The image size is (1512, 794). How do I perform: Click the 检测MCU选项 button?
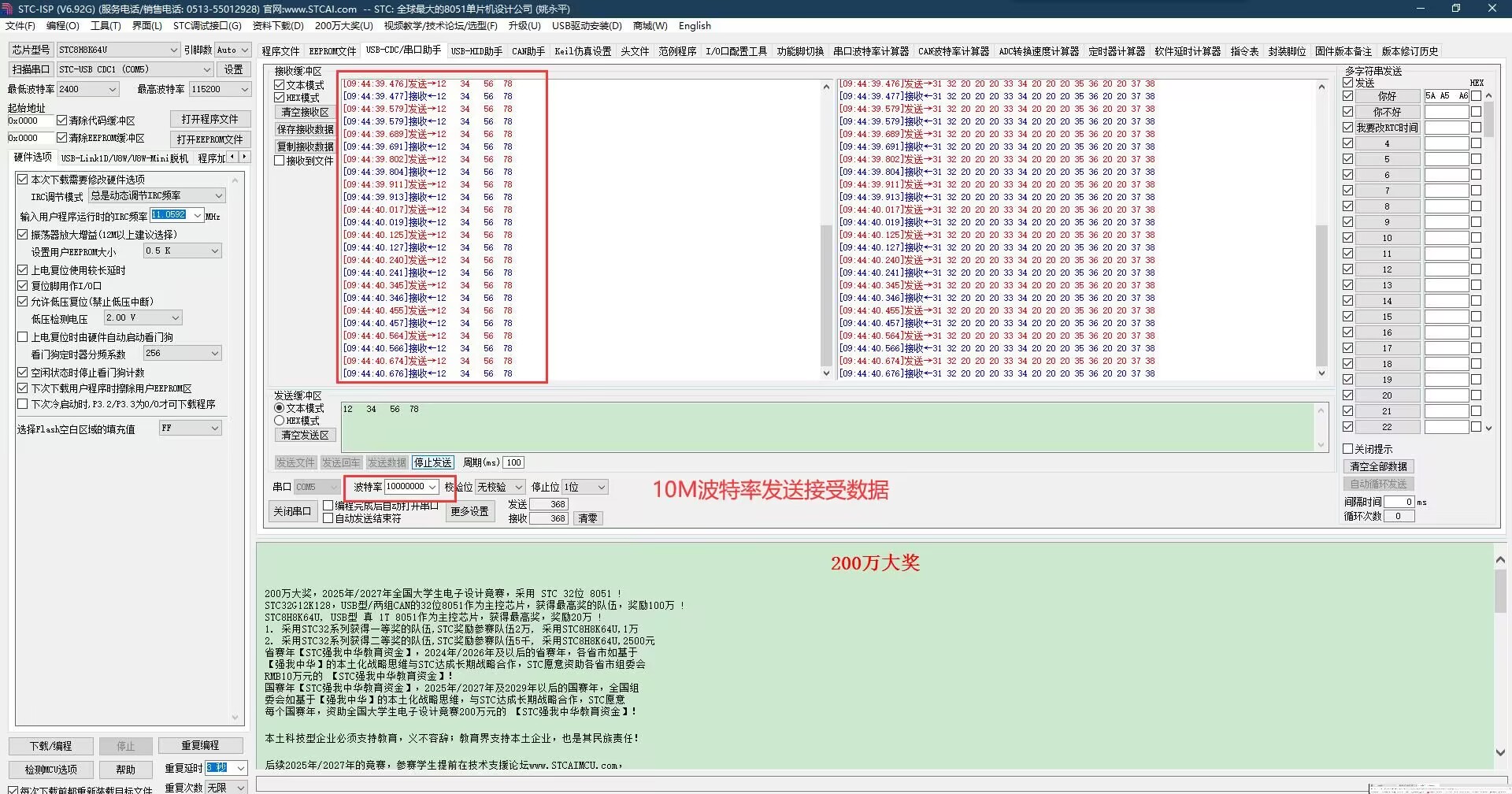click(x=51, y=770)
